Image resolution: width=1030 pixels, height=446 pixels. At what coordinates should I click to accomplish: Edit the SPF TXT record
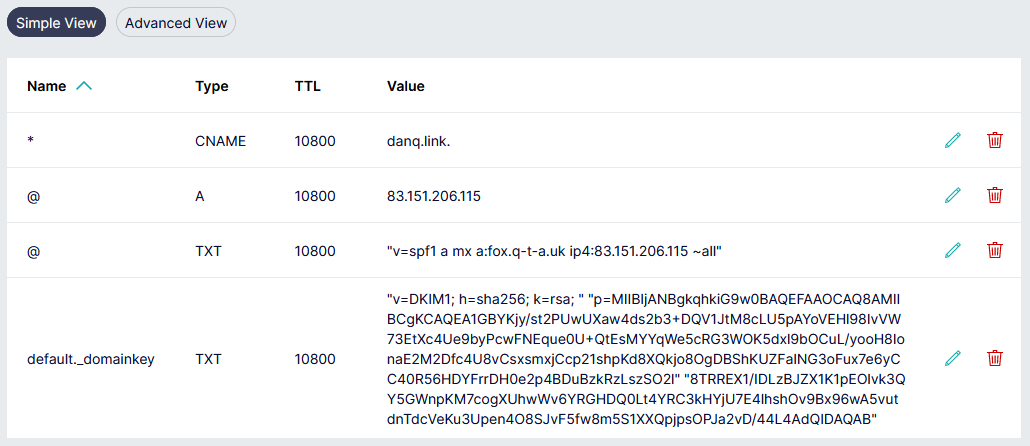click(952, 251)
